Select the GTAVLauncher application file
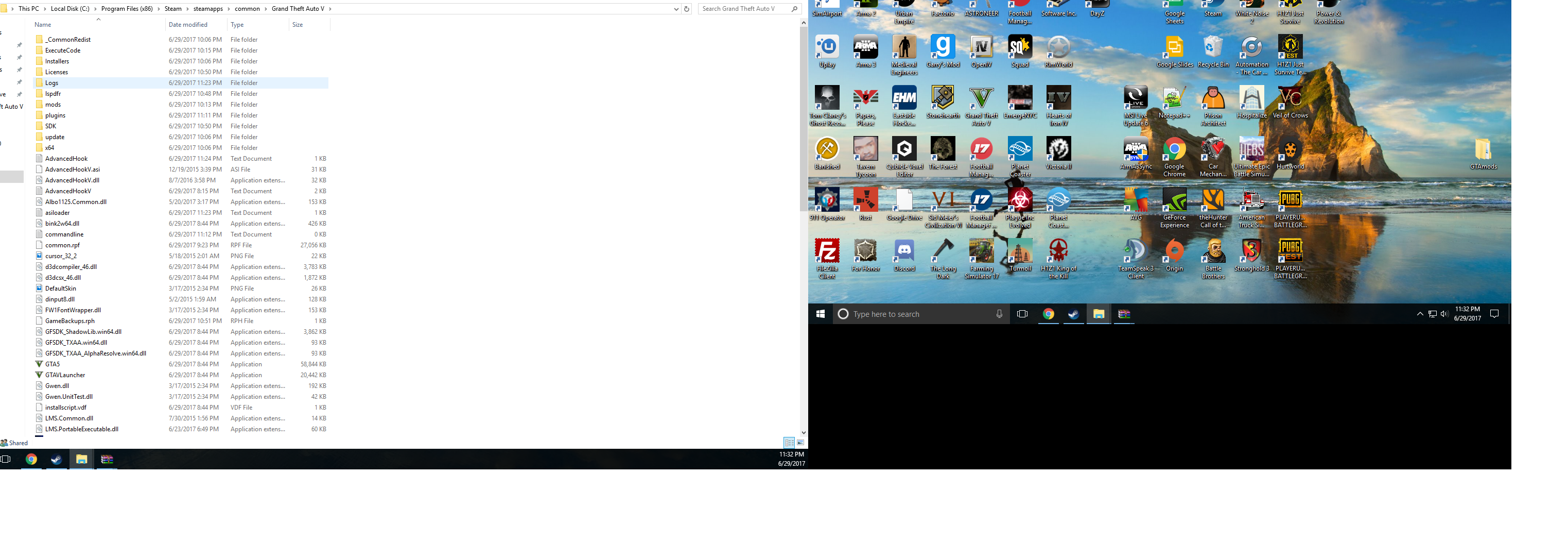Viewport: 1568px width, 541px height. click(181, 375)
